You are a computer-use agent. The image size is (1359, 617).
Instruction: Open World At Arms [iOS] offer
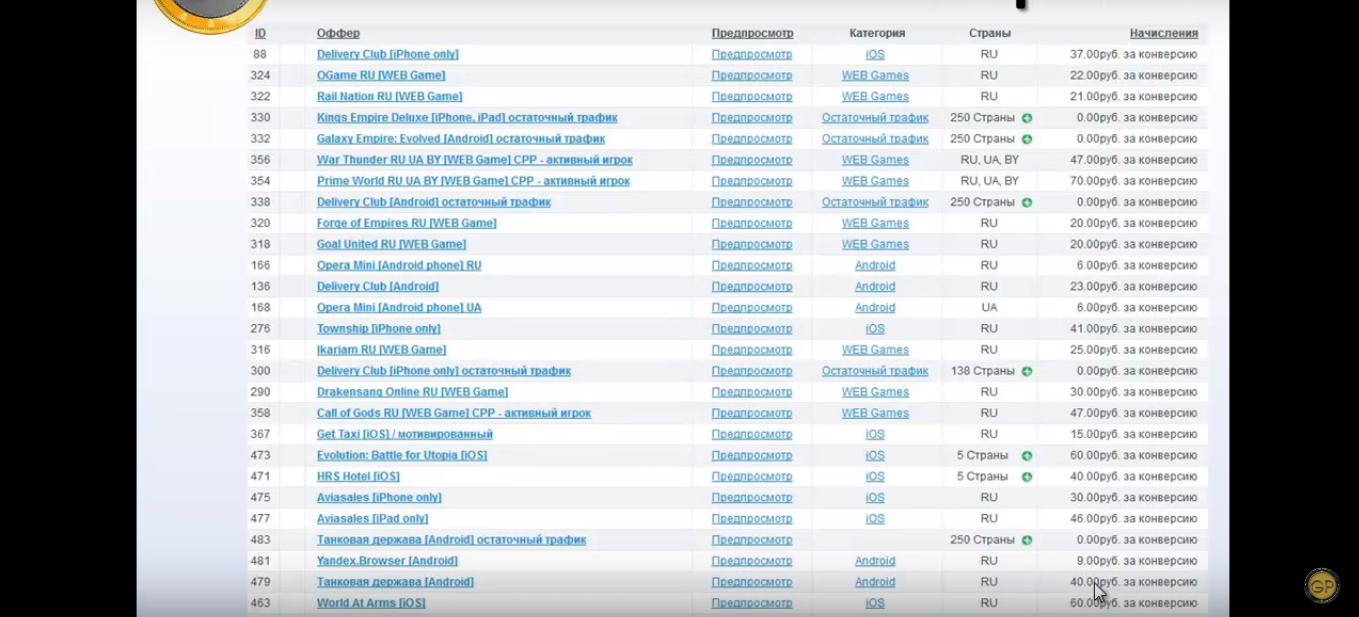coord(371,604)
